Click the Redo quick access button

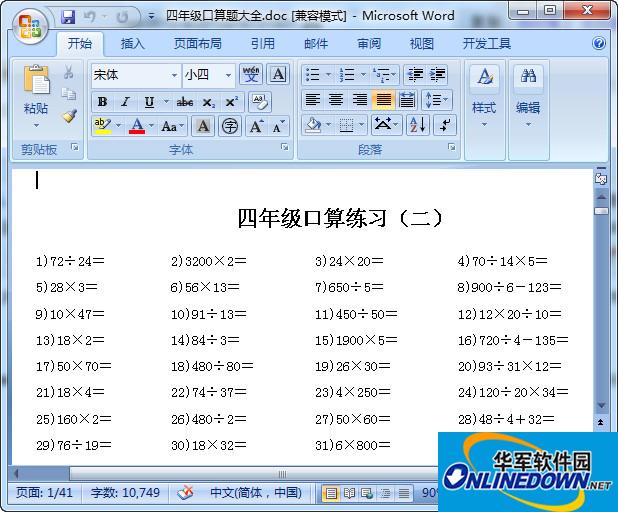click(123, 17)
